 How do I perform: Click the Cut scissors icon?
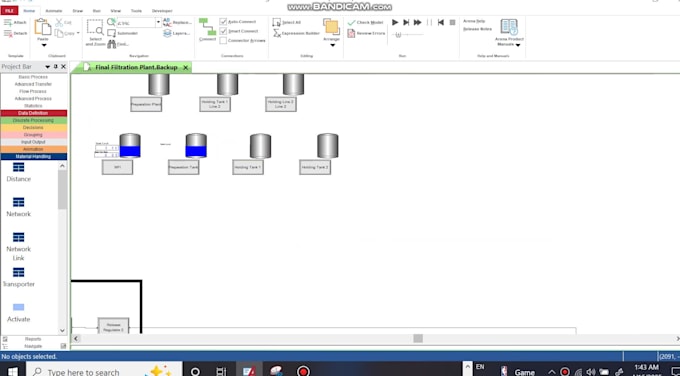tap(59, 22)
